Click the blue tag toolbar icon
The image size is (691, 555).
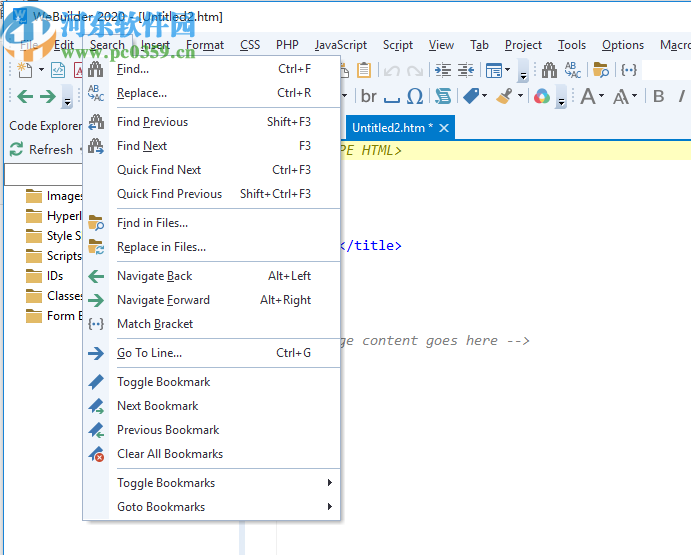471,96
